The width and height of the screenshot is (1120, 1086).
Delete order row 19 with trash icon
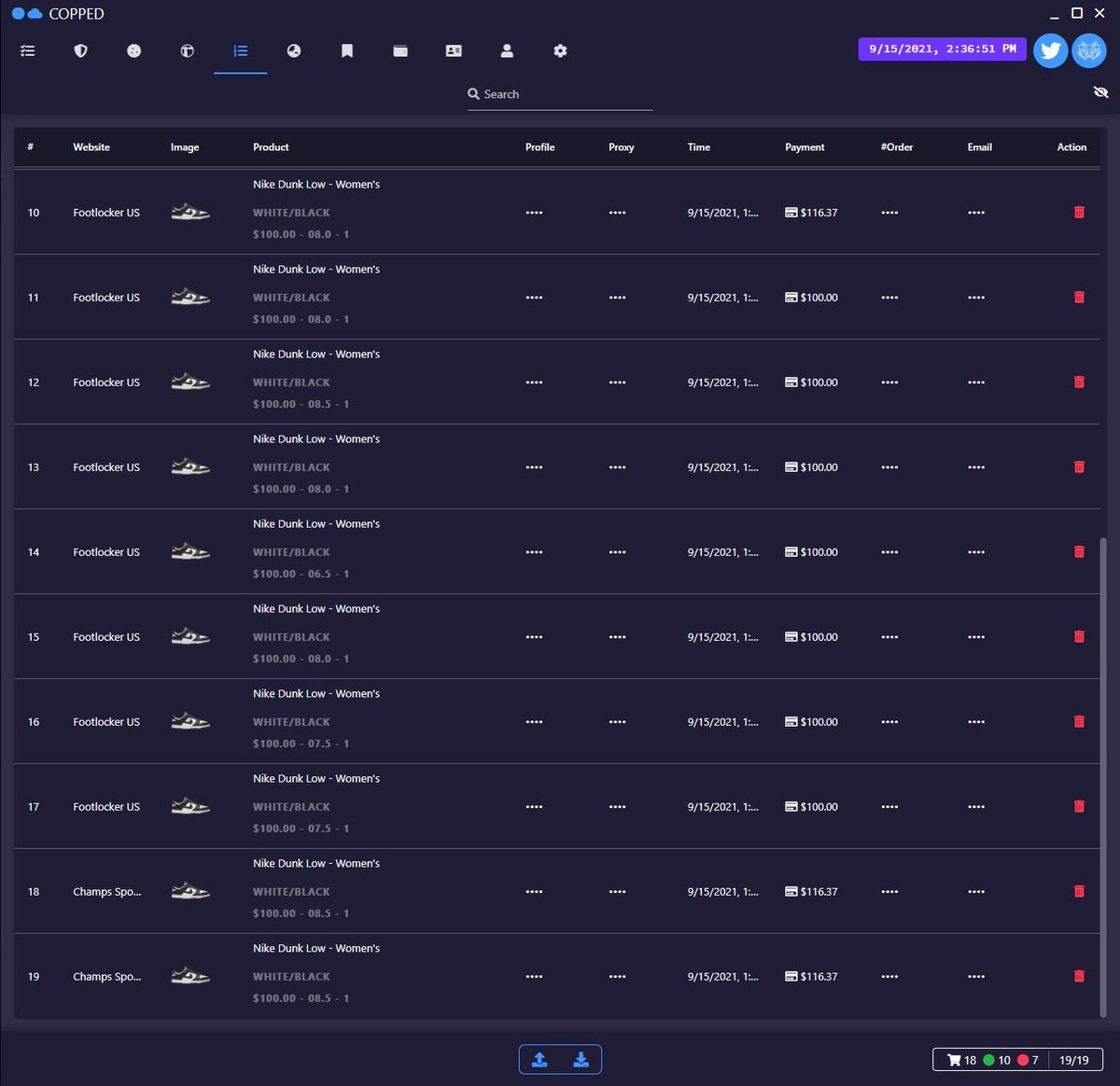(1079, 976)
